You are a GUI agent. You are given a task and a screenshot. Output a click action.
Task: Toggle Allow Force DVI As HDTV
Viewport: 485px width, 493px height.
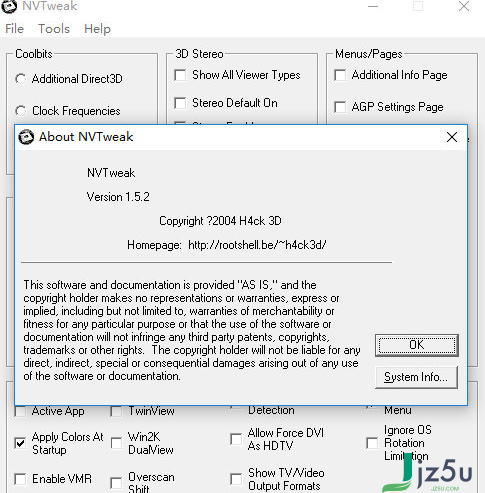236,439
